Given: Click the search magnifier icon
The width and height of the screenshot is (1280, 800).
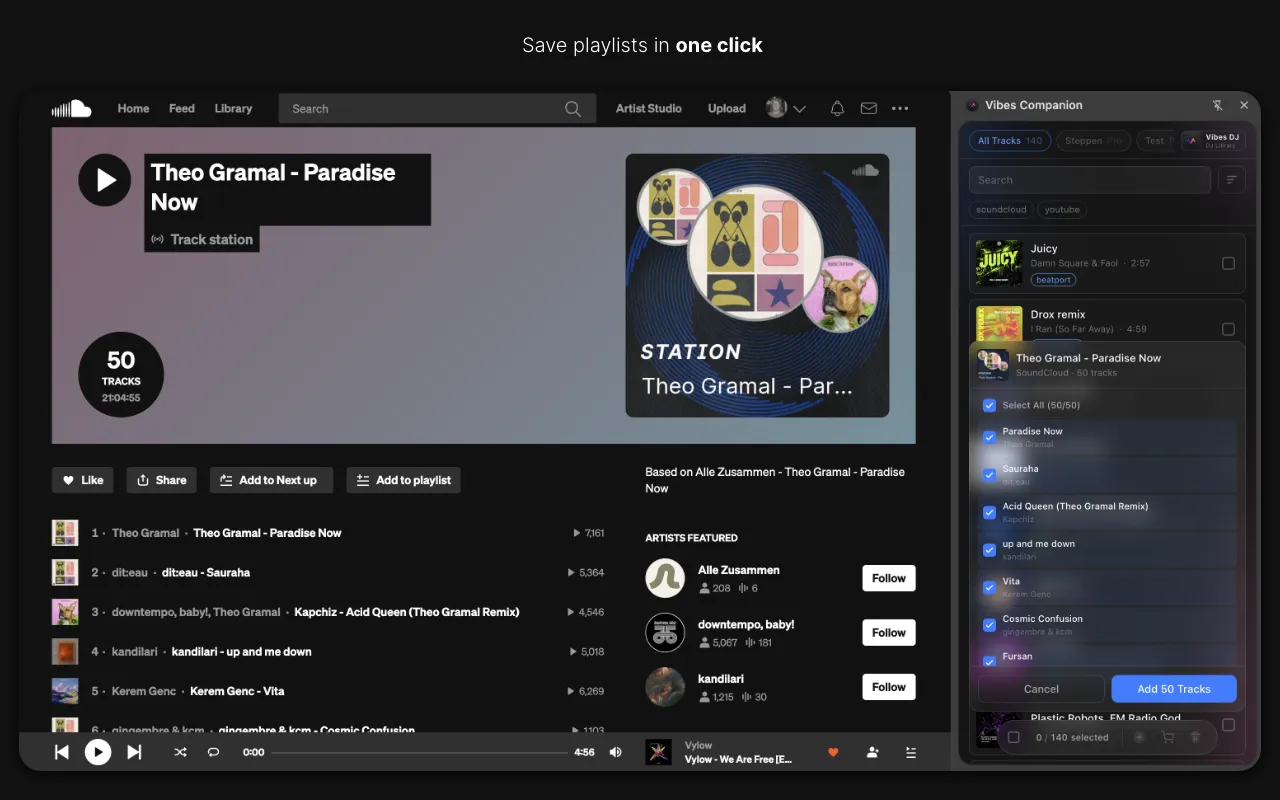Looking at the screenshot, I should click(x=573, y=109).
